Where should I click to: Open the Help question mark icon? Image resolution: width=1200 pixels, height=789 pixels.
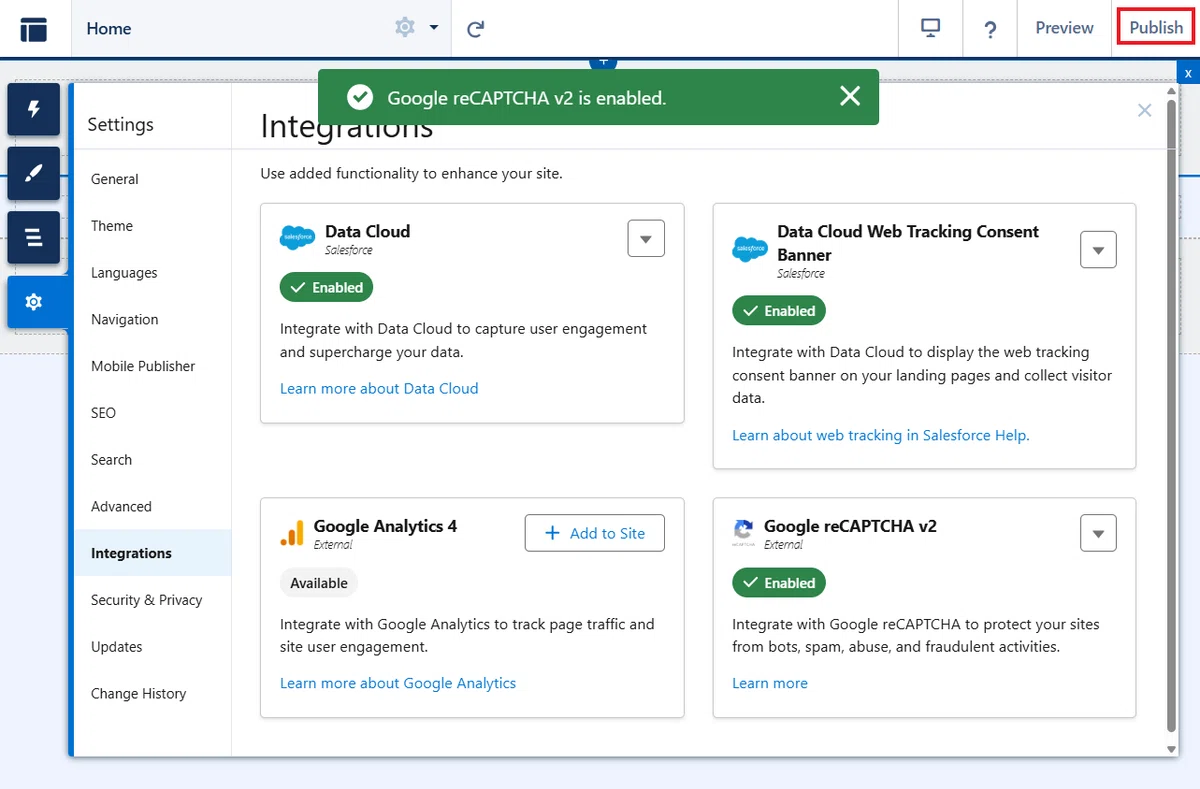[x=990, y=29]
